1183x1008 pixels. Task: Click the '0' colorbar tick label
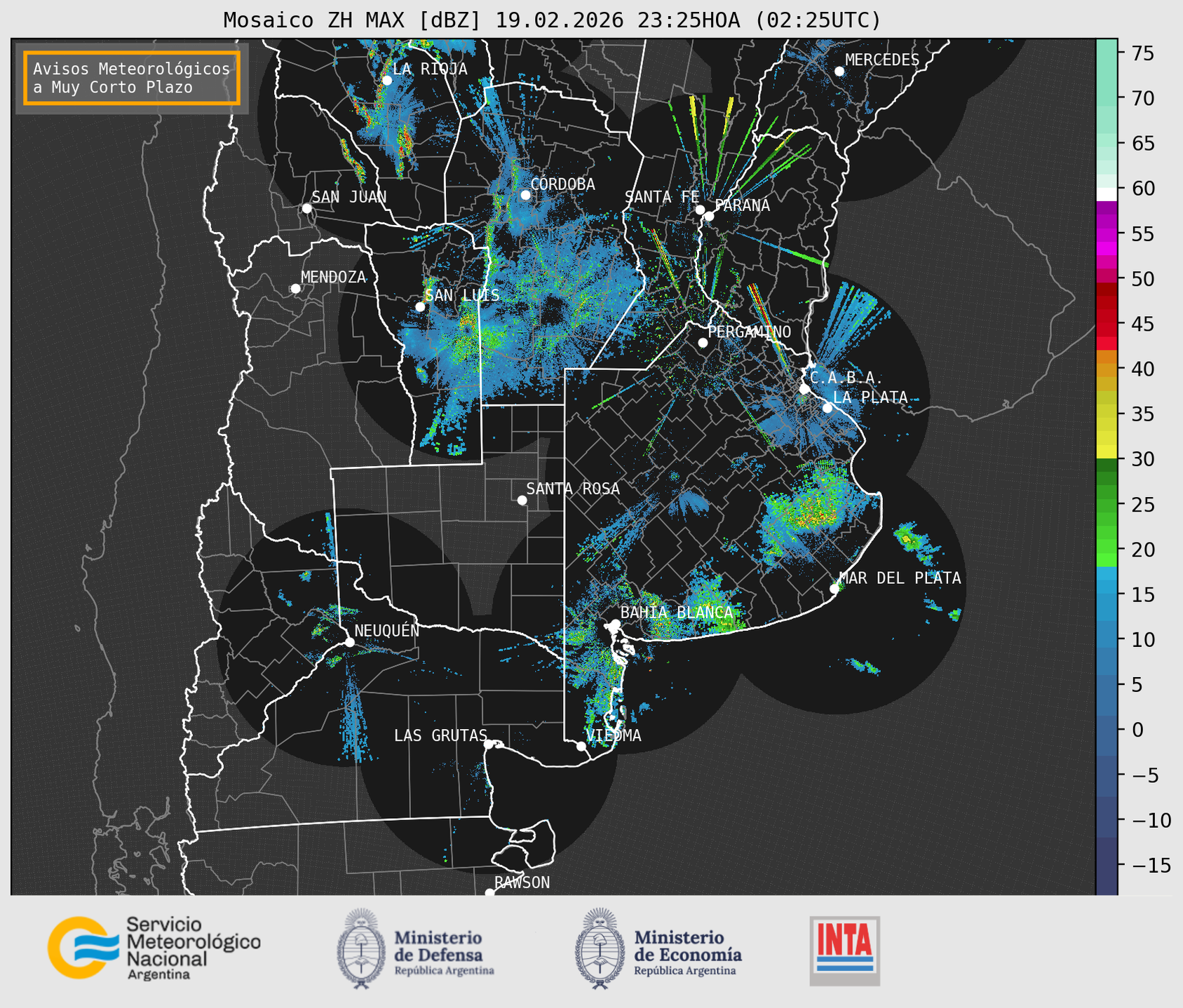pyautogui.click(x=1137, y=730)
